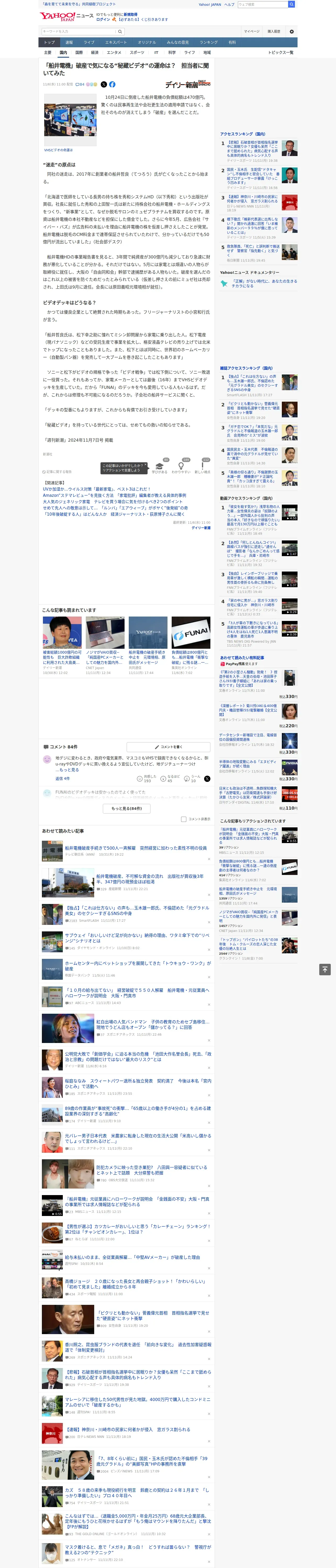Open the 新規取得 ID link
Screen dimensions: 336x1568
coord(131,14)
